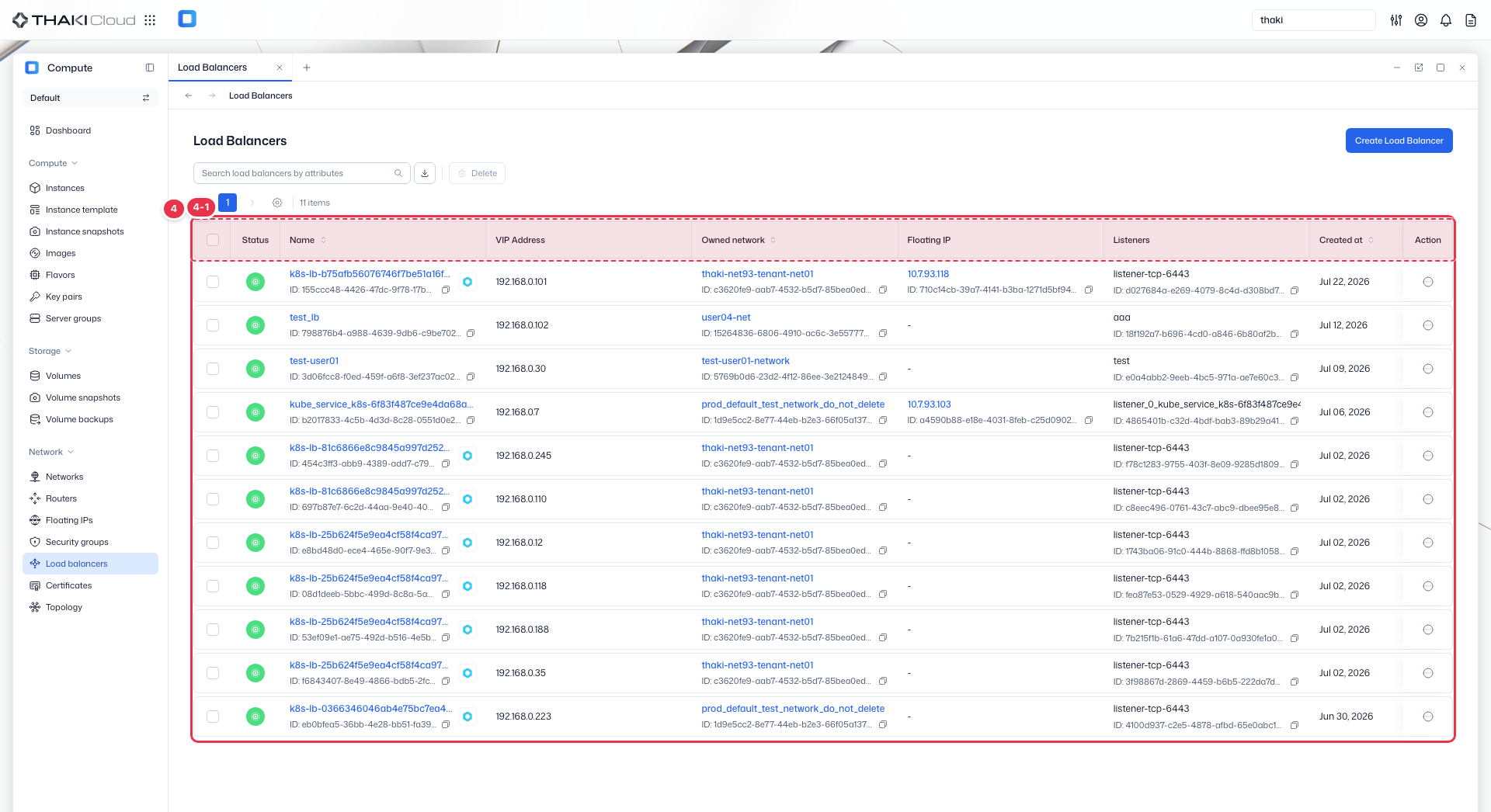Check the checkbox for test-user01 row
Viewport: 1491px width, 812px height.
pos(213,369)
